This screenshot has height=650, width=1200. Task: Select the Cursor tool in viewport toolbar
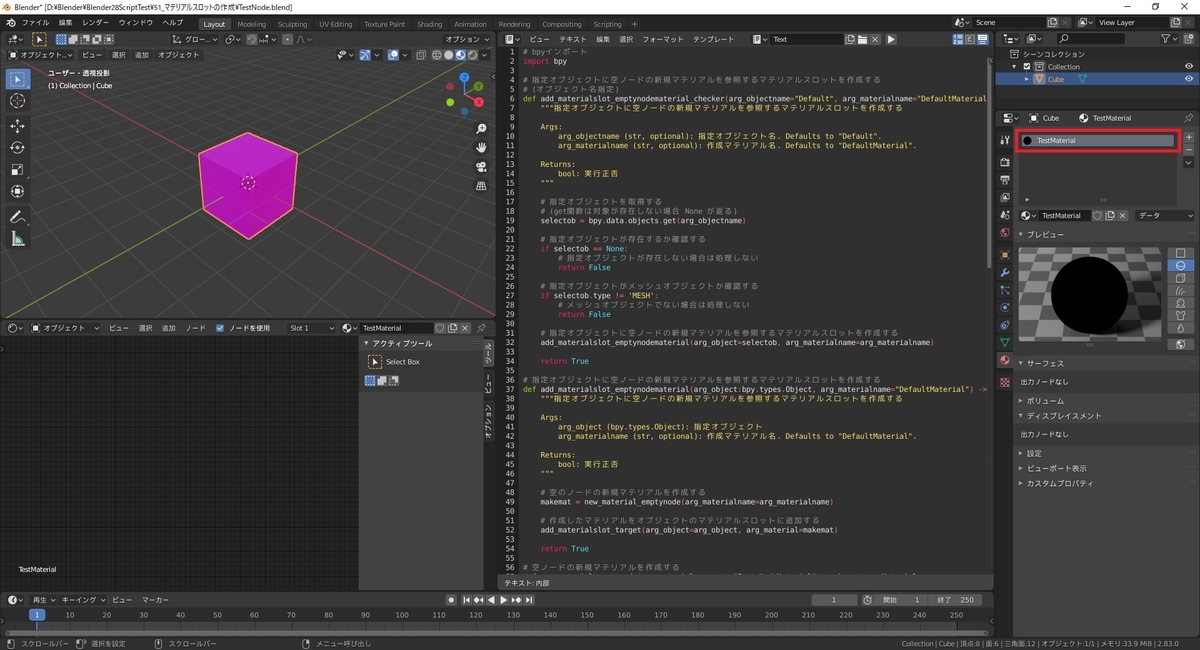point(18,101)
